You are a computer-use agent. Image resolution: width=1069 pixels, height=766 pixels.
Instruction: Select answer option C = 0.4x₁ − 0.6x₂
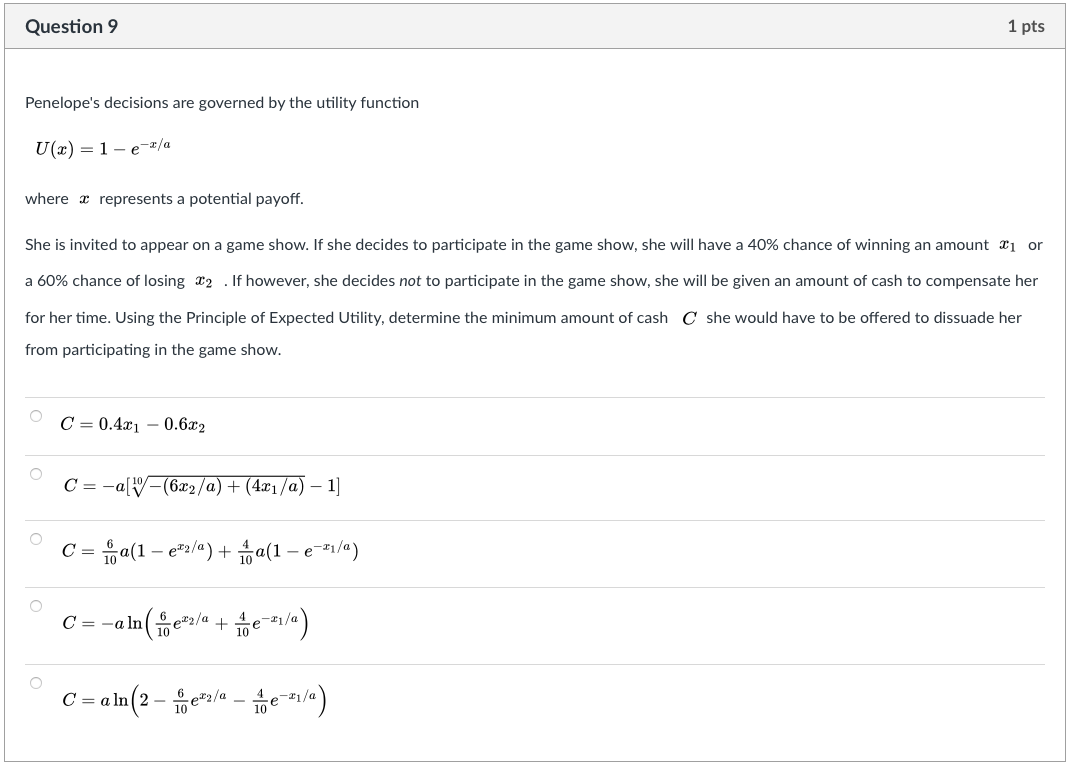pyautogui.click(x=36, y=417)
